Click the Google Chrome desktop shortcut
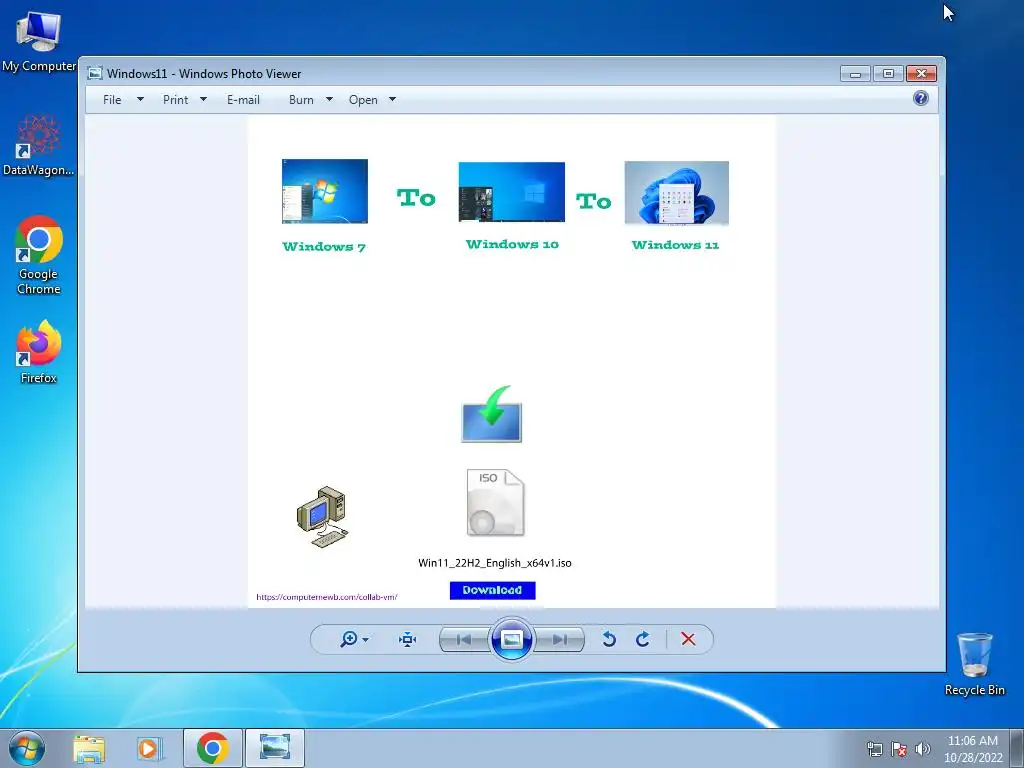The image size is (1024, 768). tap(39, 255)
